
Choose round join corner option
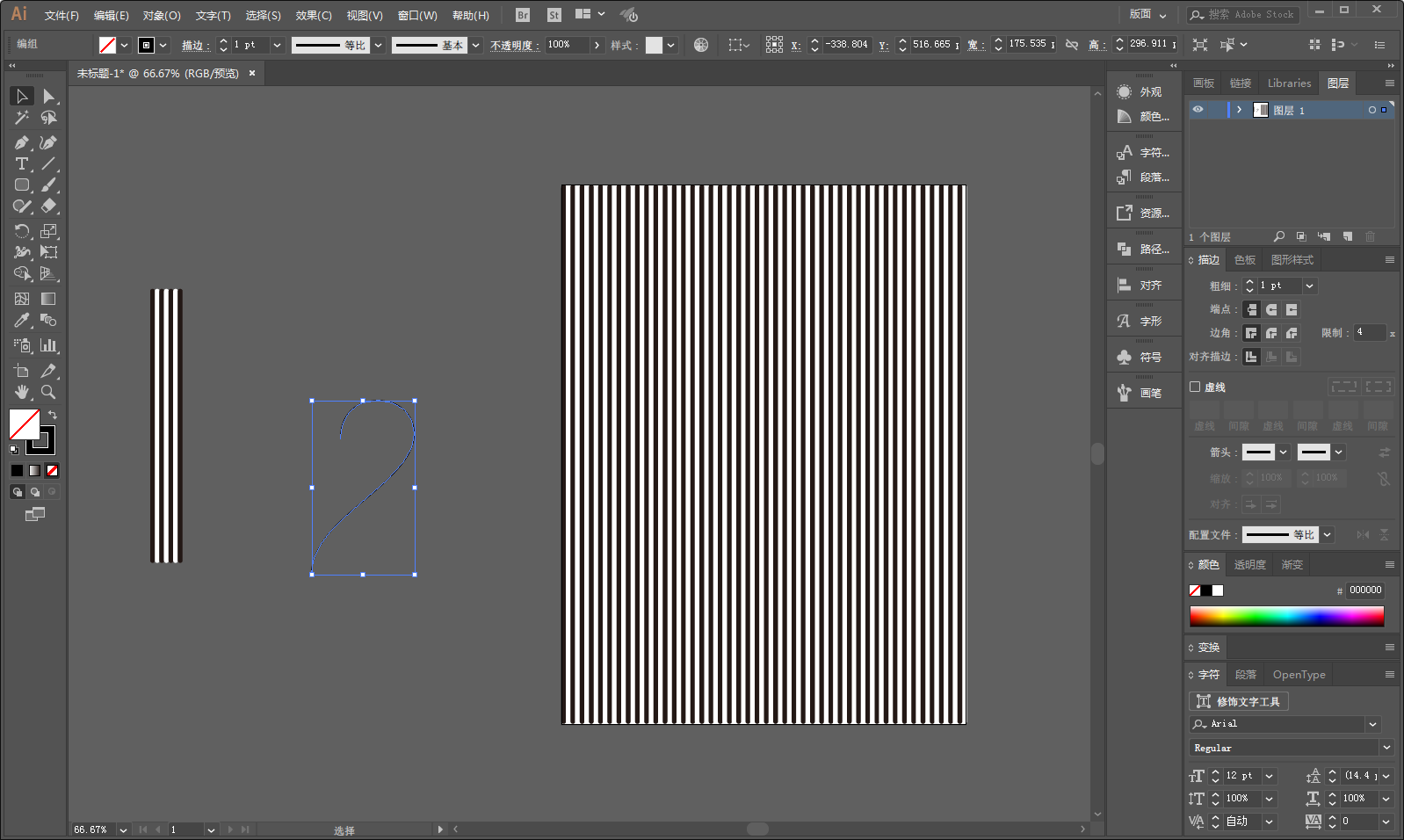[1271, 333]
